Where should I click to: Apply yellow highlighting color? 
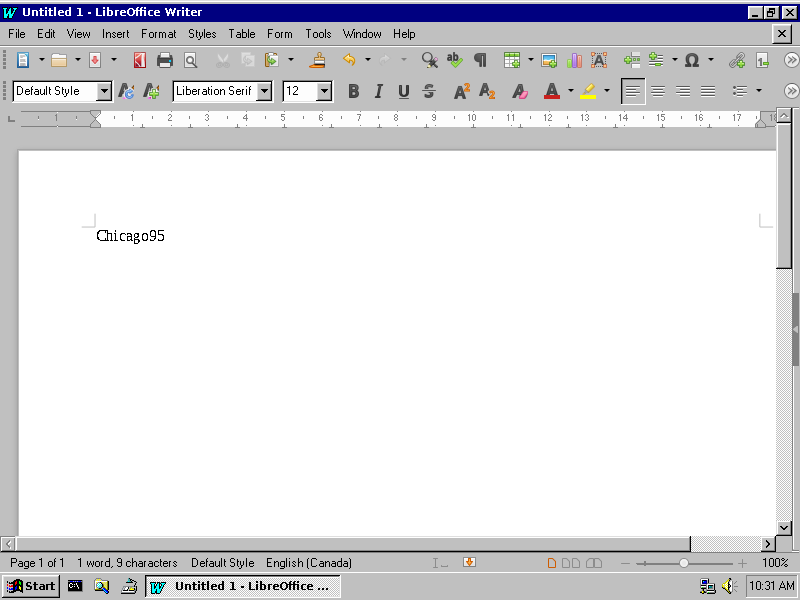tap(588, 91)
